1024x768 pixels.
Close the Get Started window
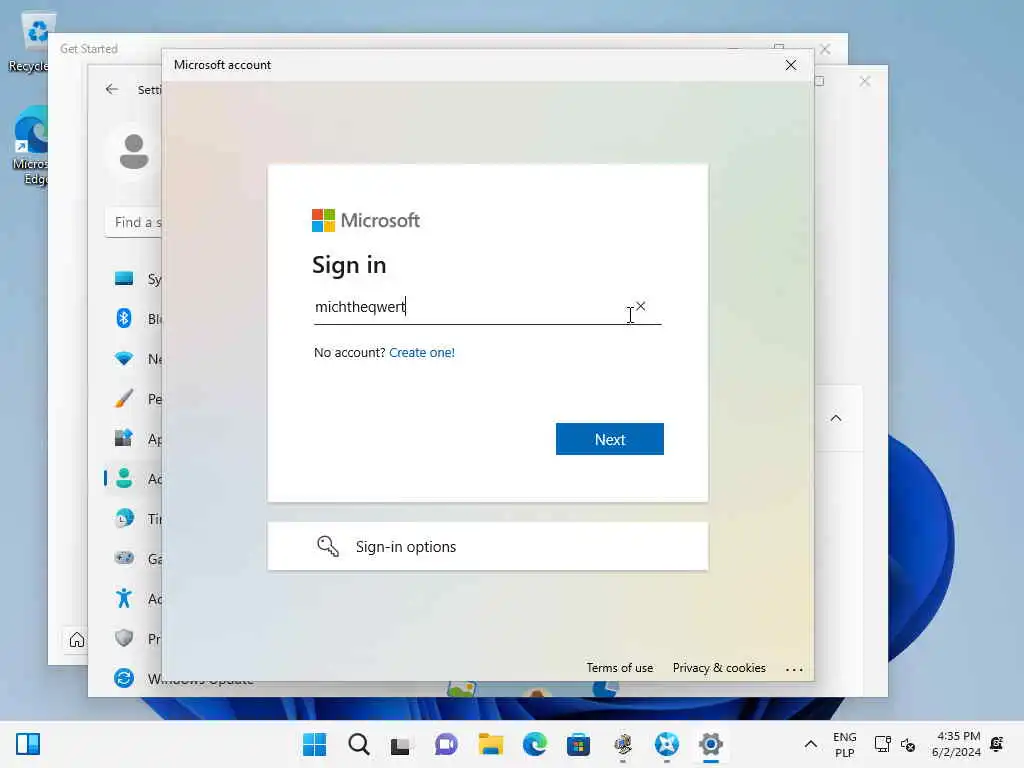click(x=825, y=49)
